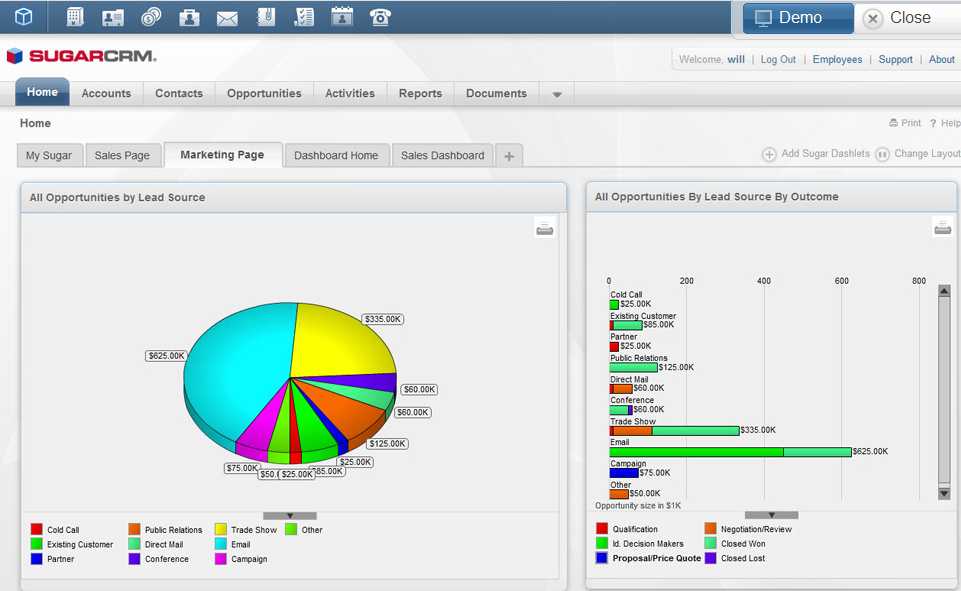
Task: Open the telephone calls icon in top bar
Action: pyautogui.click(x=380, y=17)
